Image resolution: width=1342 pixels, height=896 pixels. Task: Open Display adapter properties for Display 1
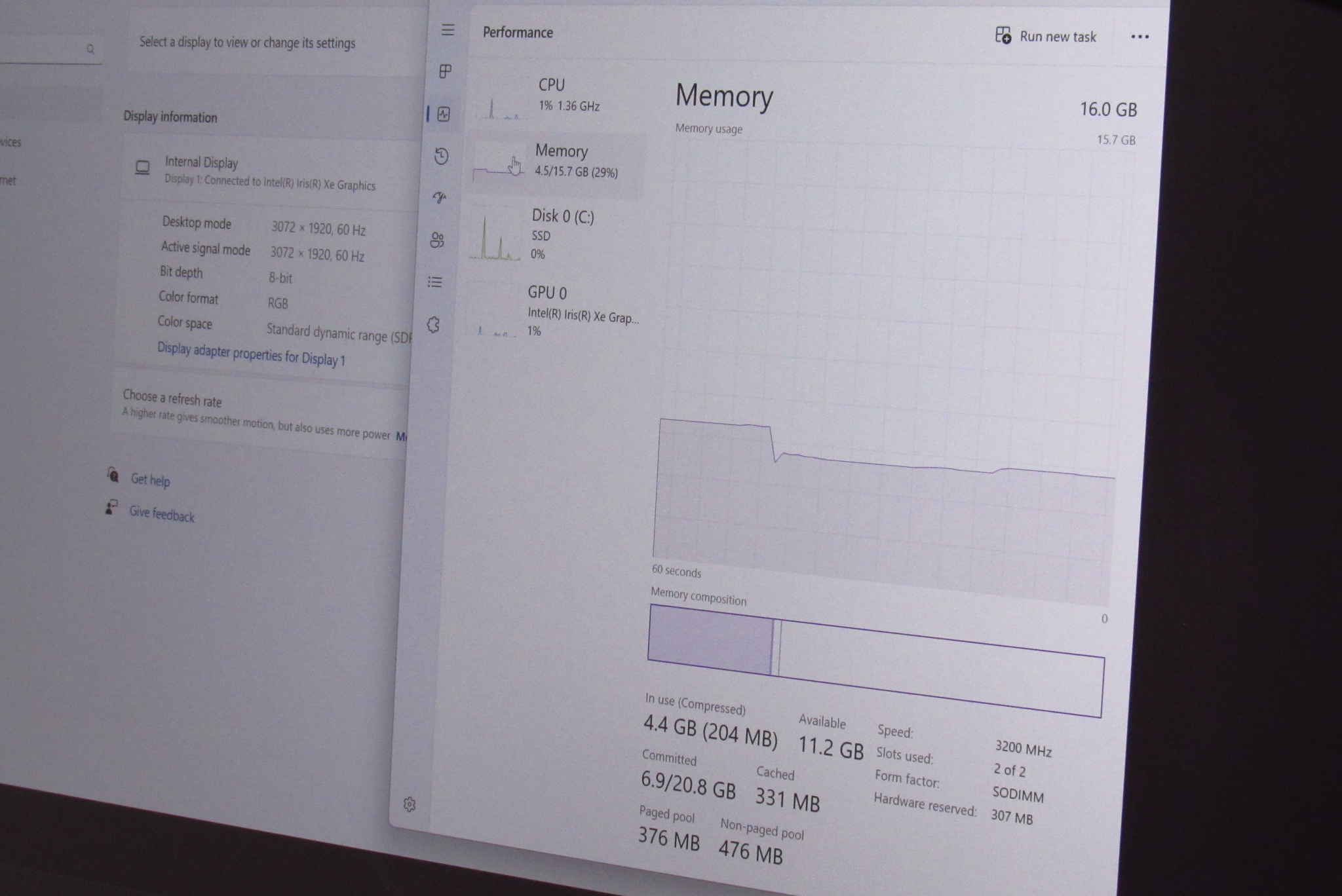coord(251,354)
